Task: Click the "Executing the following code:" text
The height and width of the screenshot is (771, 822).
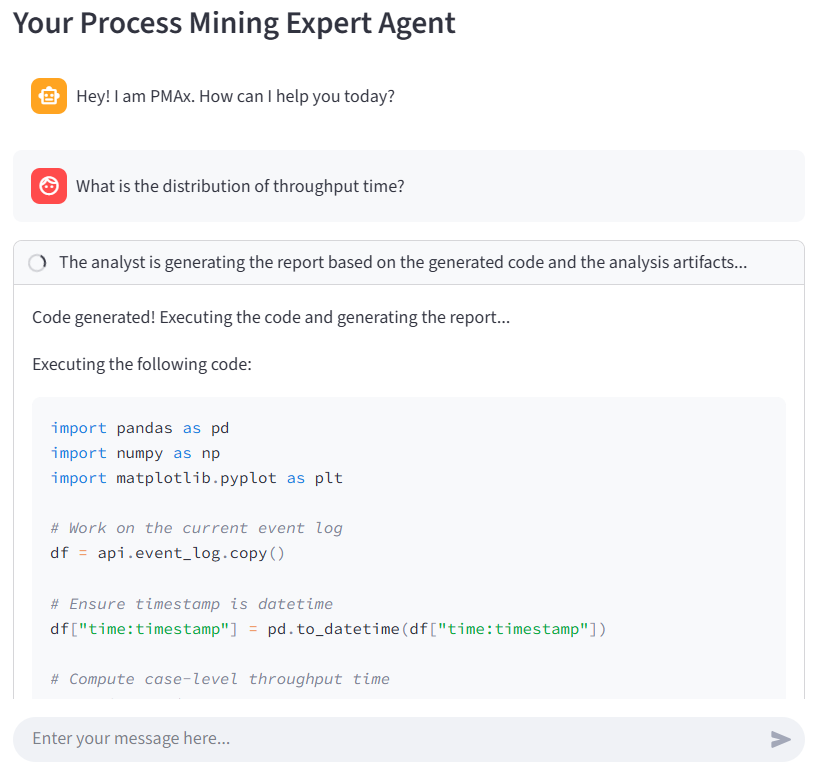Action: [x=142, y=364]
